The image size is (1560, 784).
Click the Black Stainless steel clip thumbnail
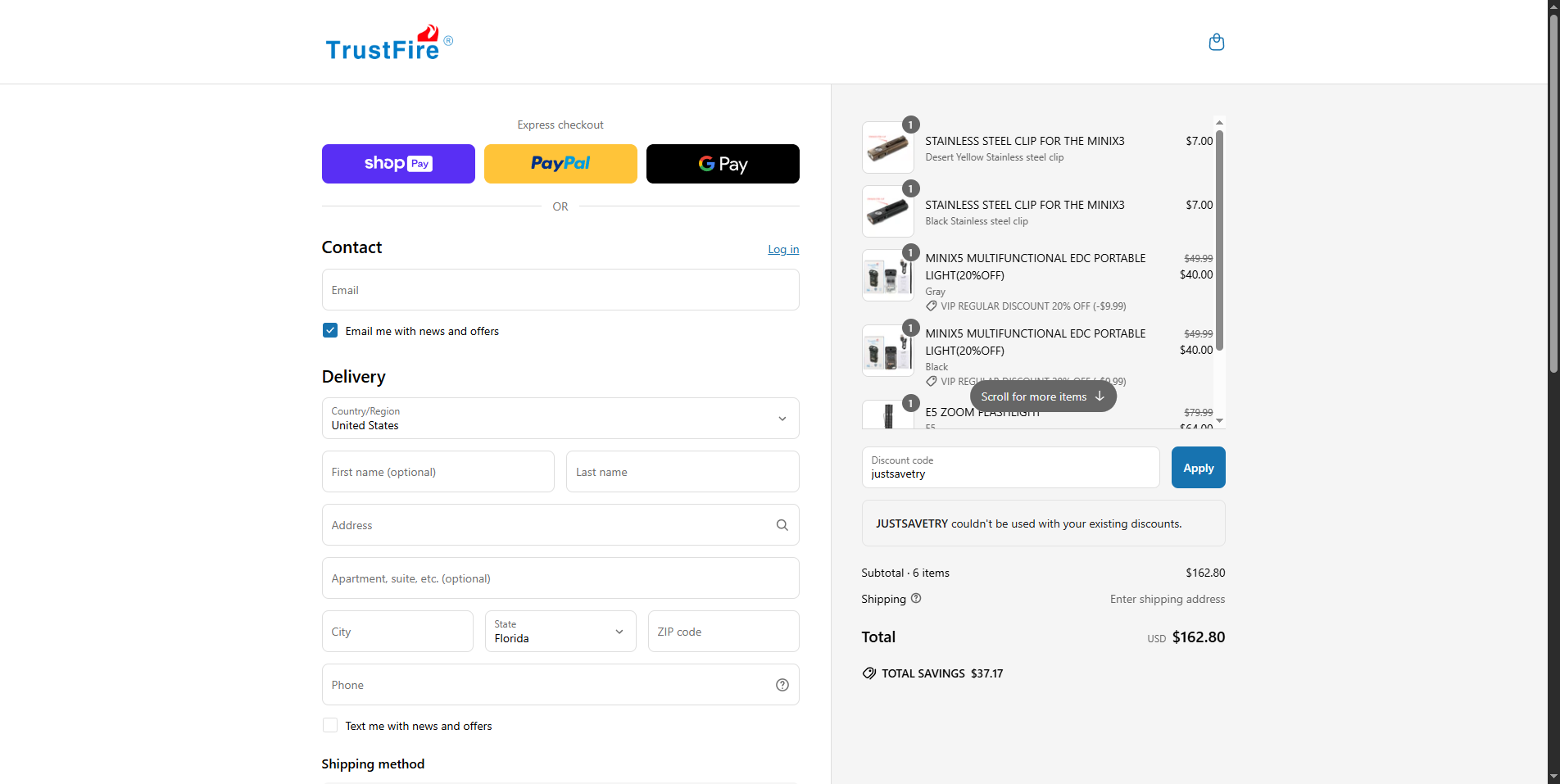(x=888, y=211)
